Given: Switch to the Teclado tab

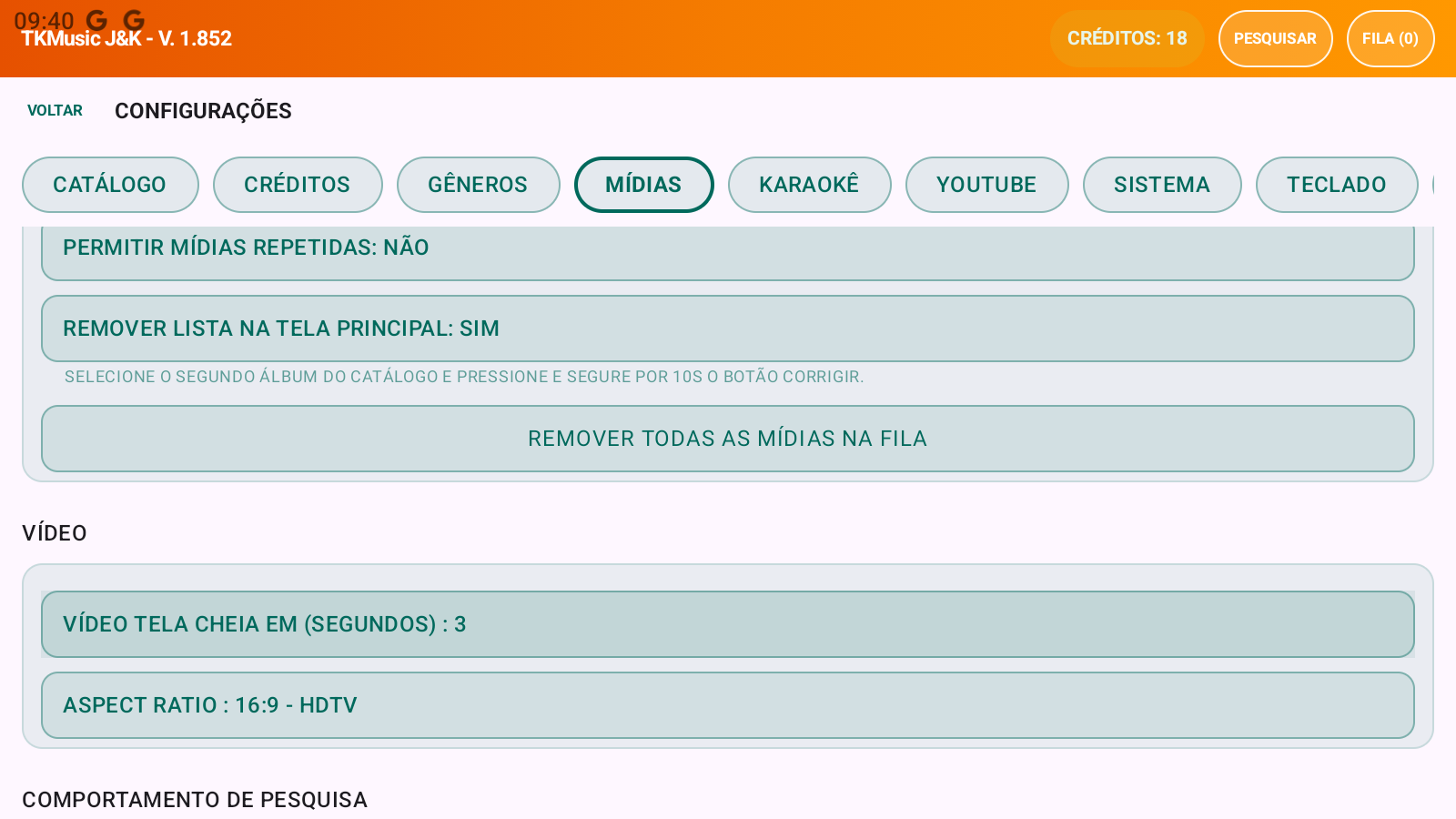Looking at the screenshot, I should coord(1337,185).
